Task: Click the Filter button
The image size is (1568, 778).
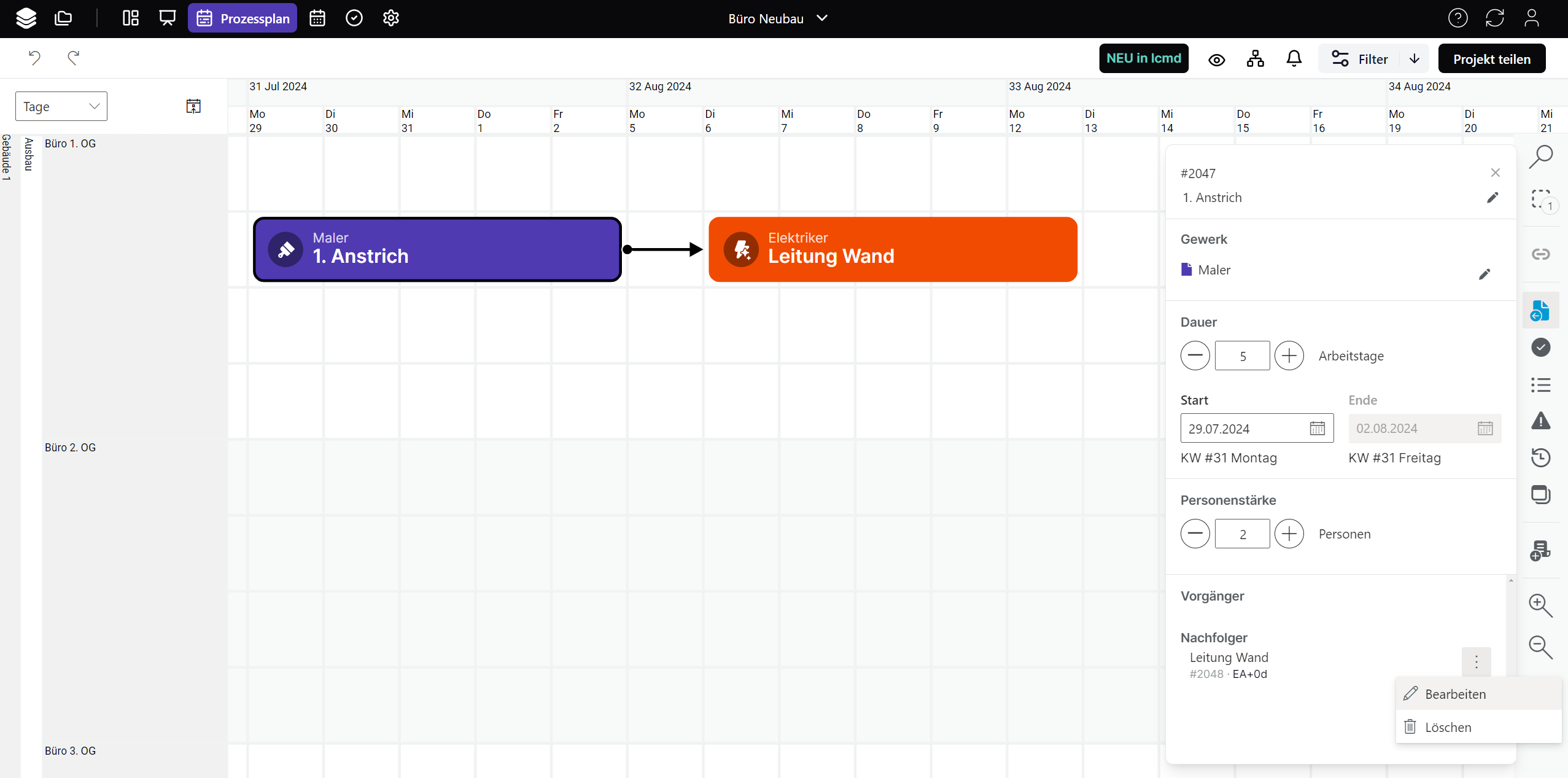Action: coord(1359,59)
